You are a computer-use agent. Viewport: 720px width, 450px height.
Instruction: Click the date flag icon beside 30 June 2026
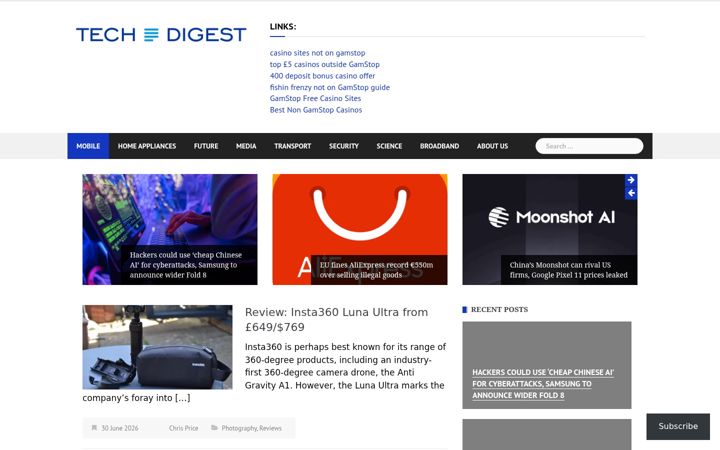(x=94, y=428)
